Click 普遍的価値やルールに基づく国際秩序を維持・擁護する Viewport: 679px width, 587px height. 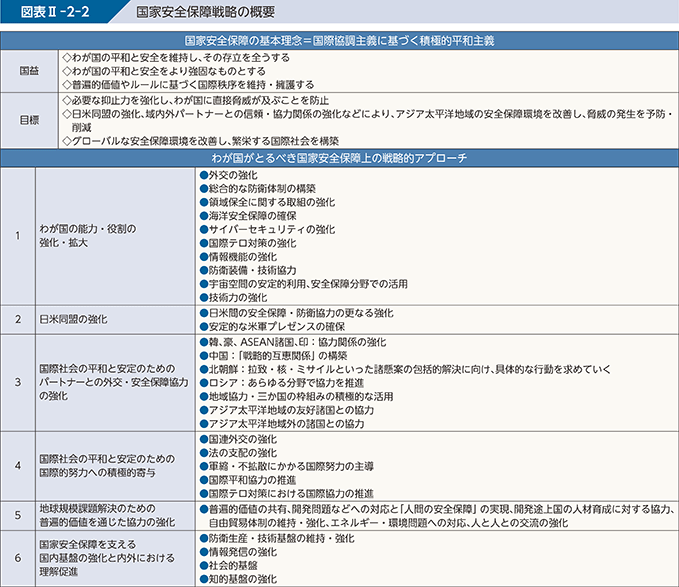pos(188,84)
